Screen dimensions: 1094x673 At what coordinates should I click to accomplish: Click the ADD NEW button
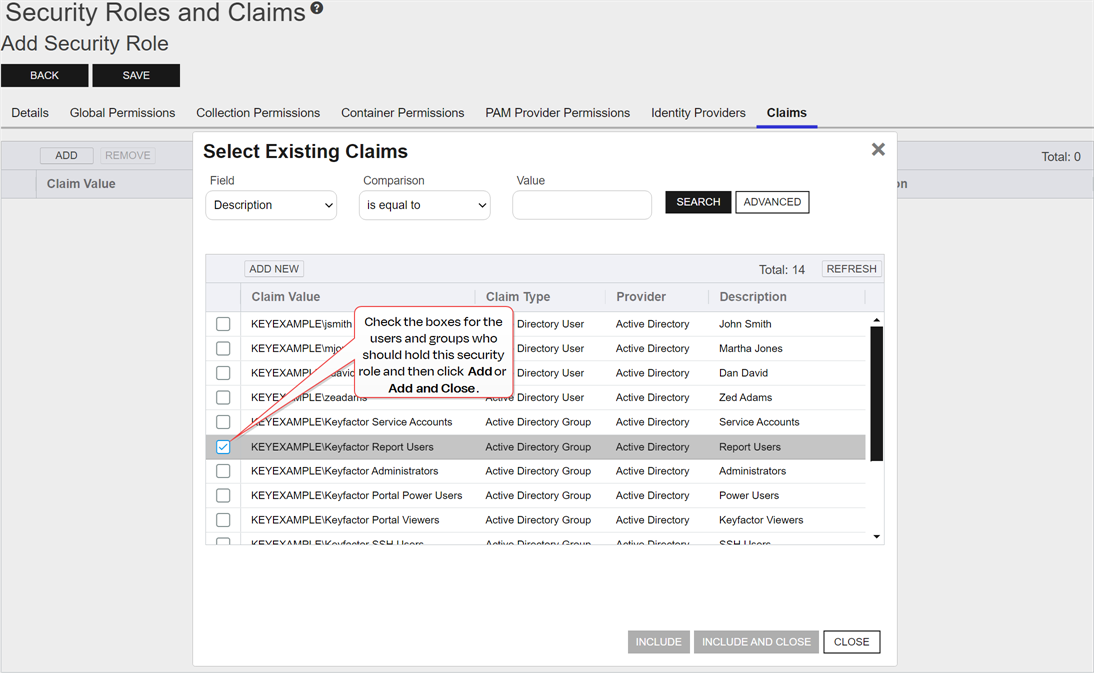click(274, 269)
